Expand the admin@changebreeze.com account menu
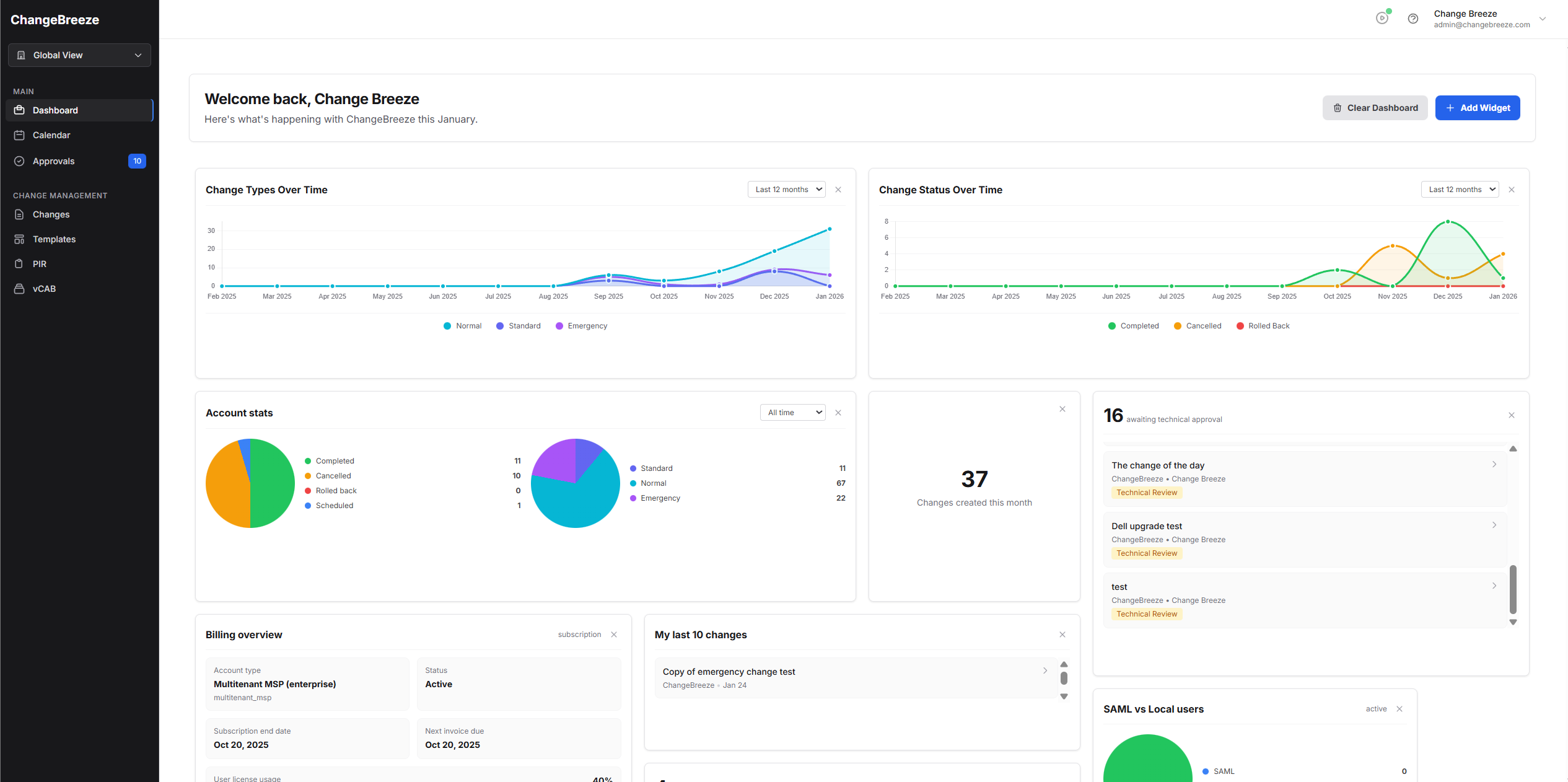The height and width of the screenshot is (782, 1568). [1542, 19]
